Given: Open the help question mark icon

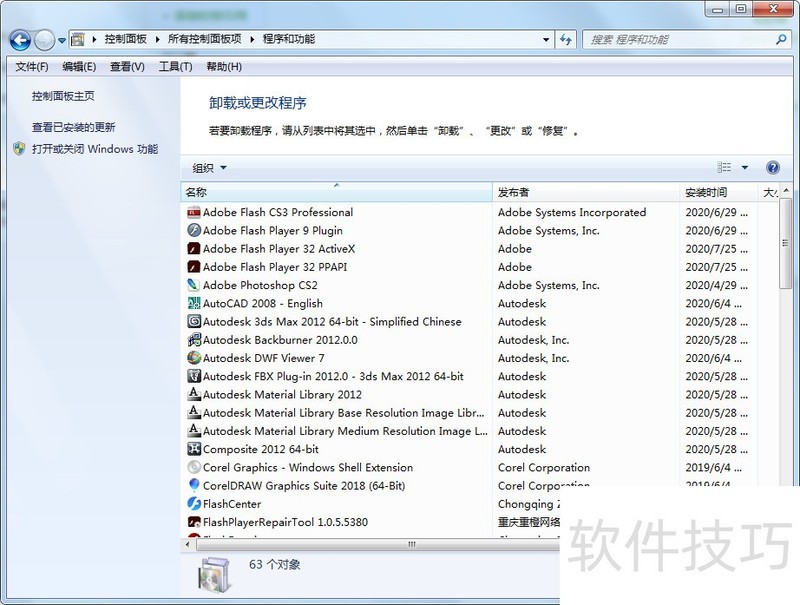Looking at the screenshot, I should click(773, 167).
